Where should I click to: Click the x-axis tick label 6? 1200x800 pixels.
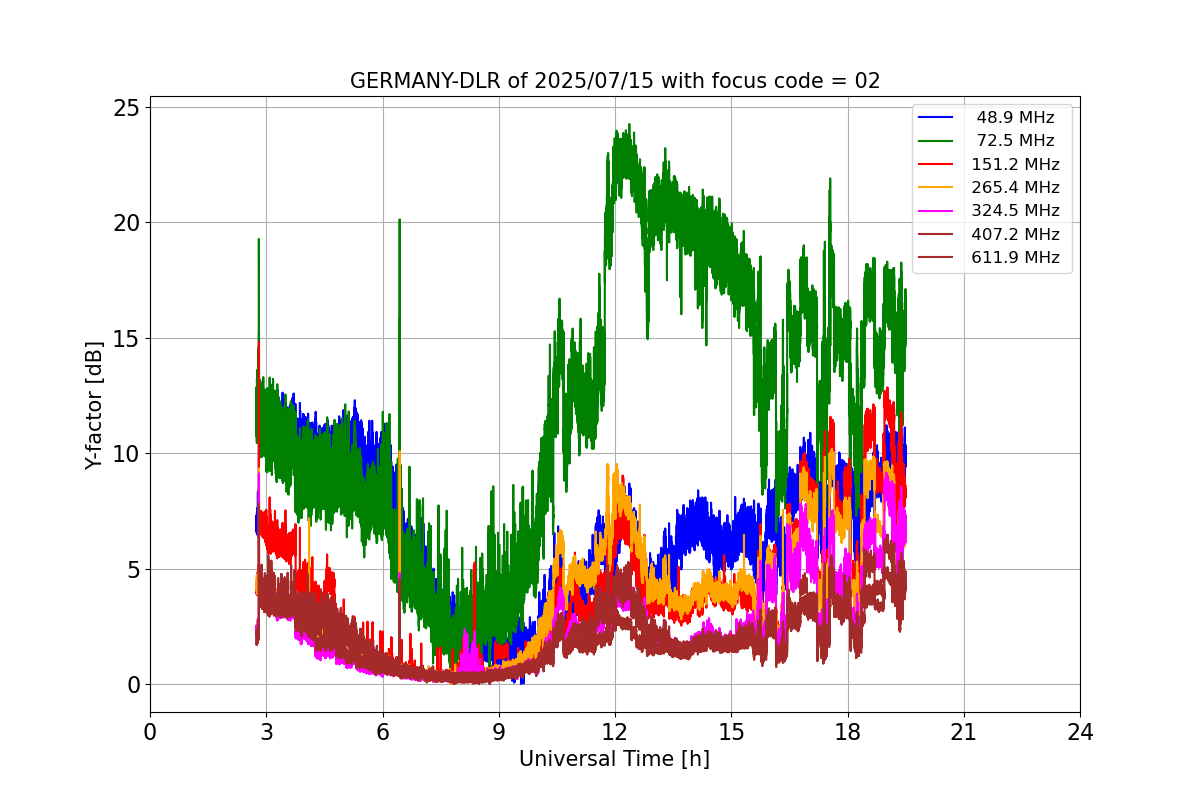click(x=382, y=732)
